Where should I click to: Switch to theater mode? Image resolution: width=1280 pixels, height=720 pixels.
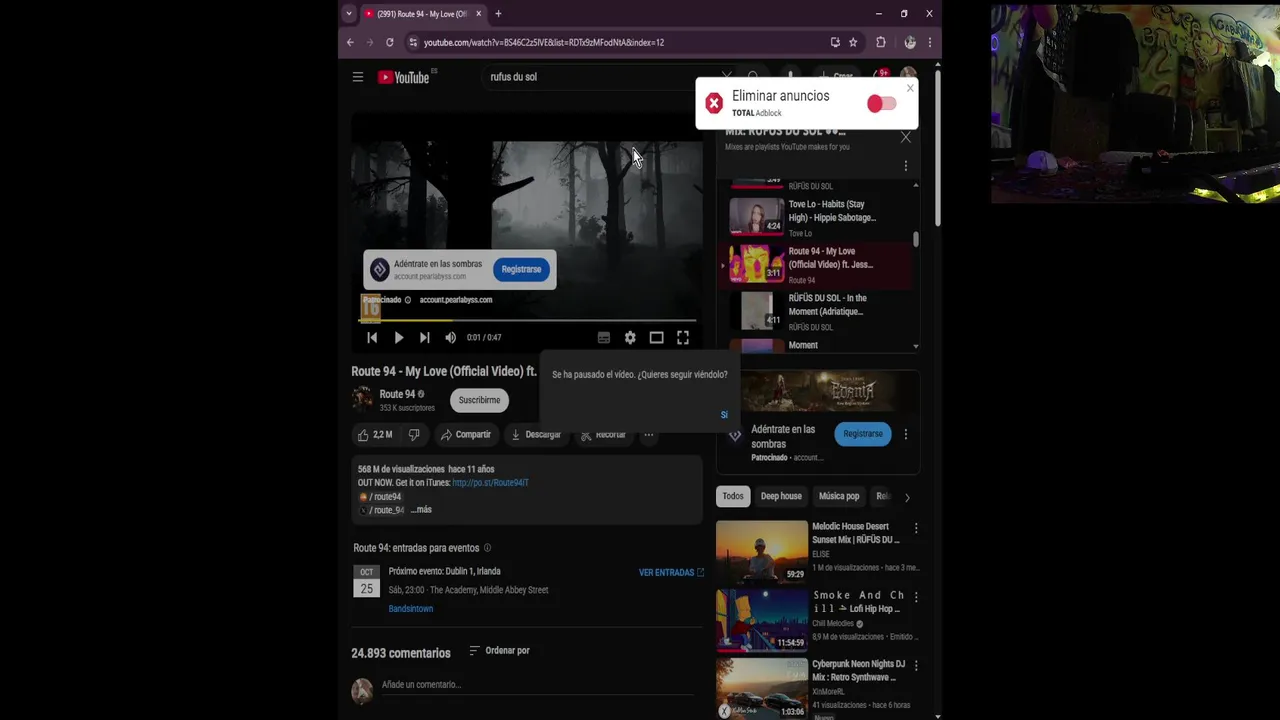(x=656, y=338)
